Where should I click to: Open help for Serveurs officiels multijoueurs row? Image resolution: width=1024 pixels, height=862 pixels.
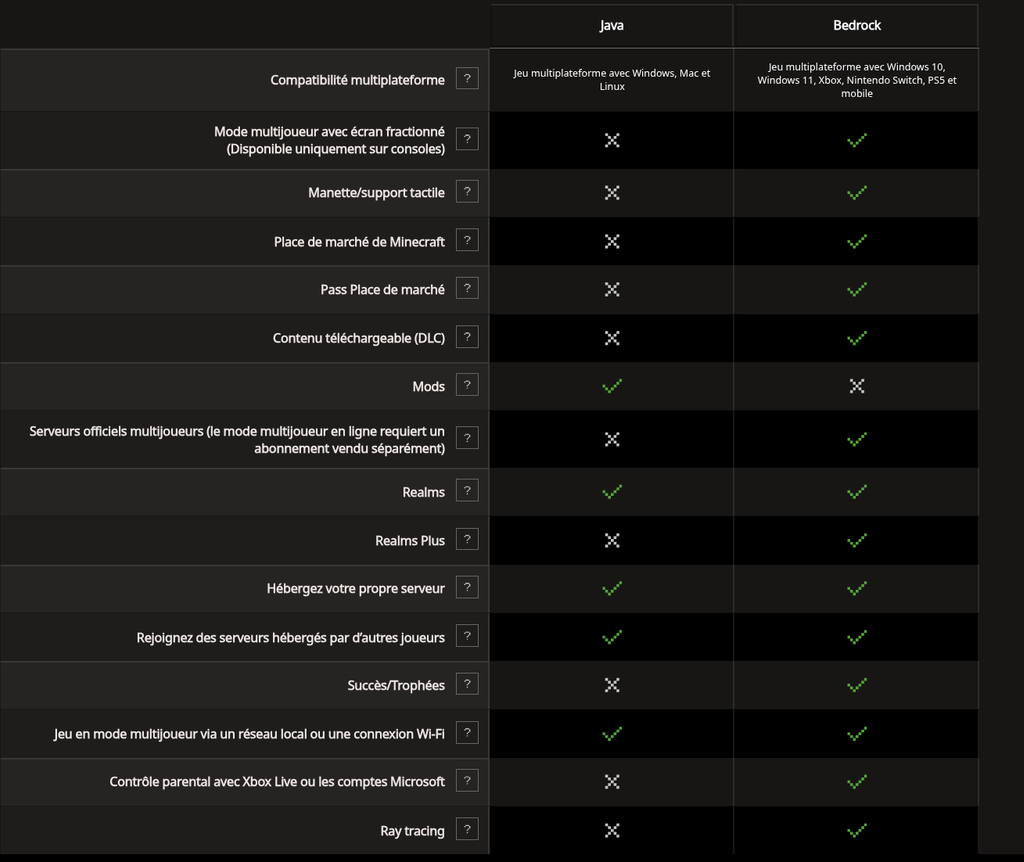(x=467, y=438)
